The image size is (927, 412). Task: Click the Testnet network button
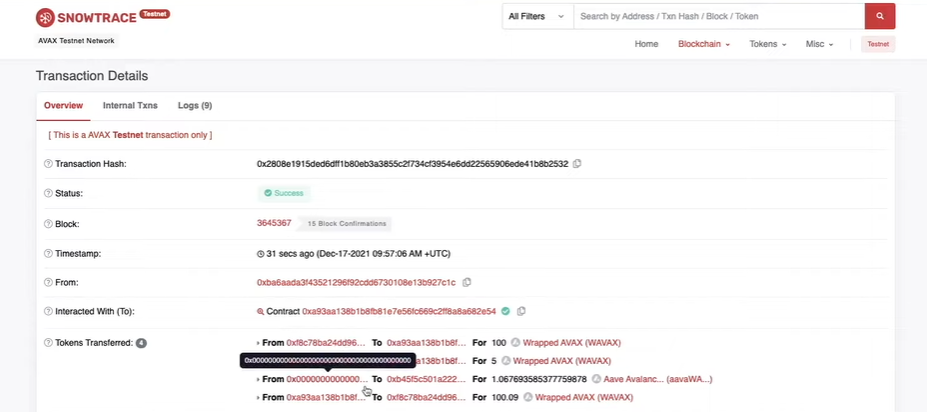click(x=878, y=44)
